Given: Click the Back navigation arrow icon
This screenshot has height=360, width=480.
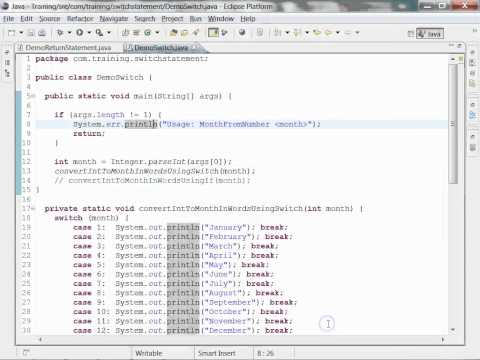Looking at the screenshot, I should coord(329,33).
